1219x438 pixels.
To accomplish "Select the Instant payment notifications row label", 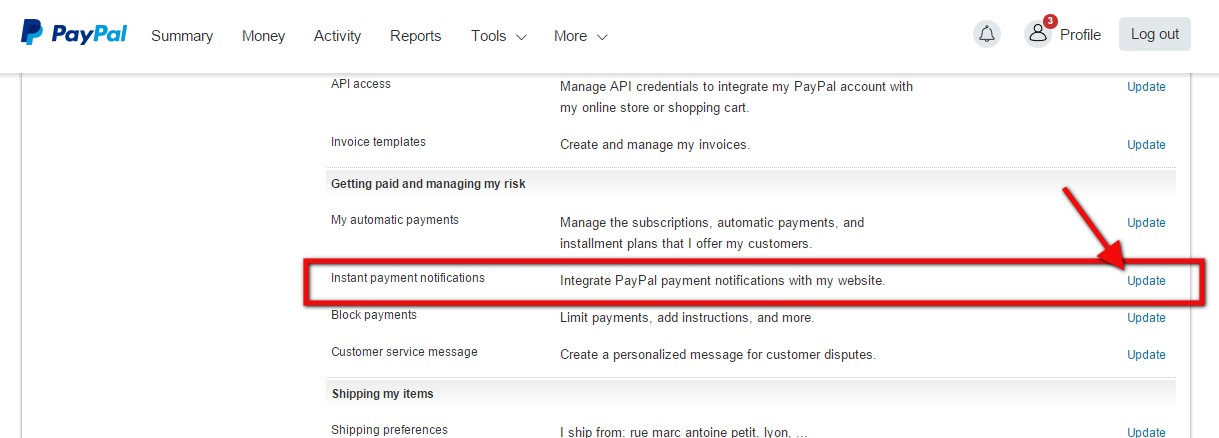I will click(x=407, y=278).
